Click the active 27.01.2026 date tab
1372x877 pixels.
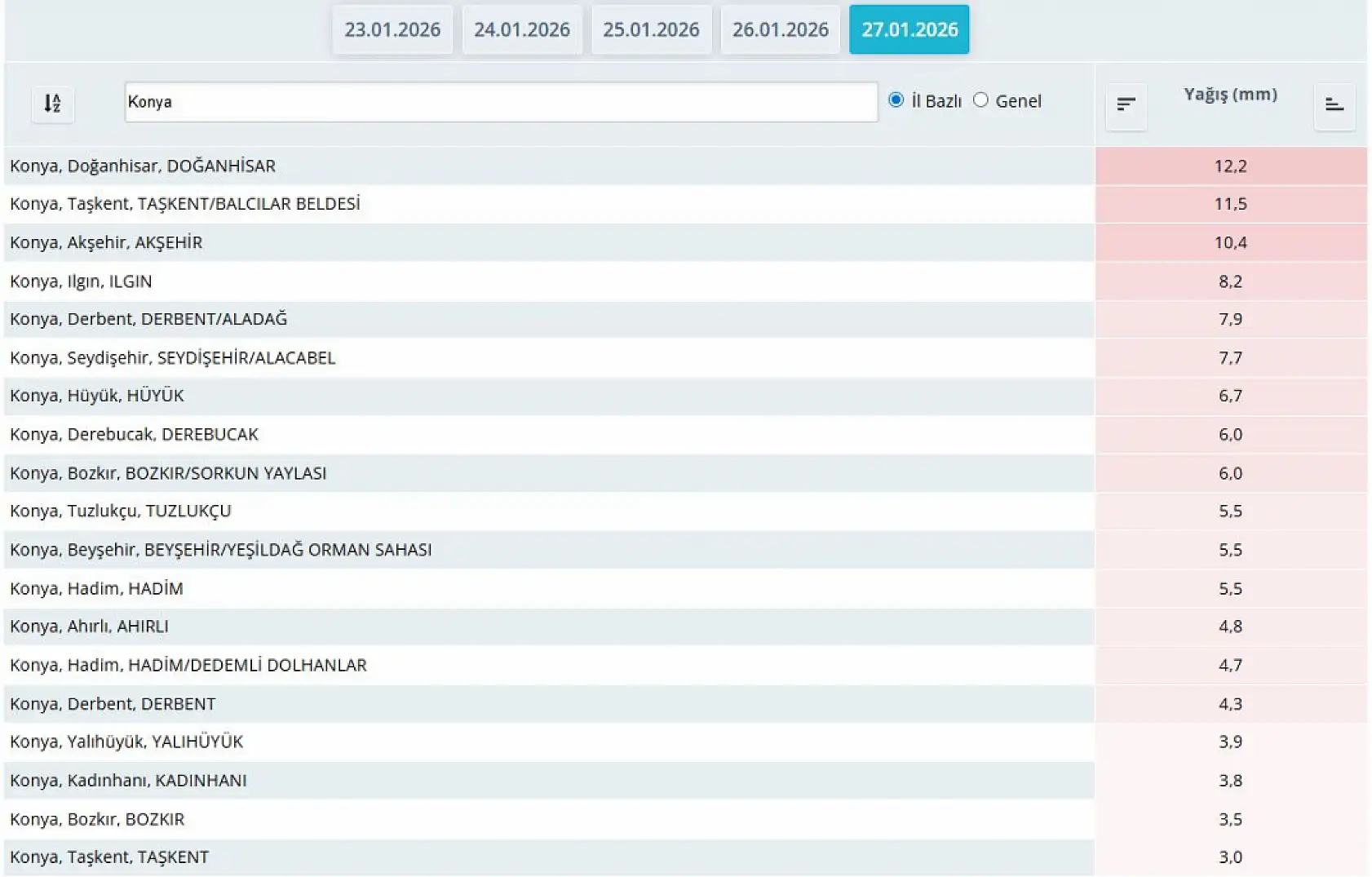pyautogui.click(x=909, y=30)
